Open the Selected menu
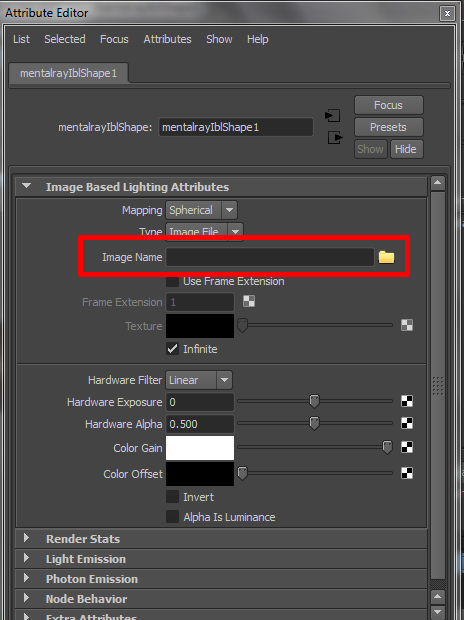 click(65, 39)
